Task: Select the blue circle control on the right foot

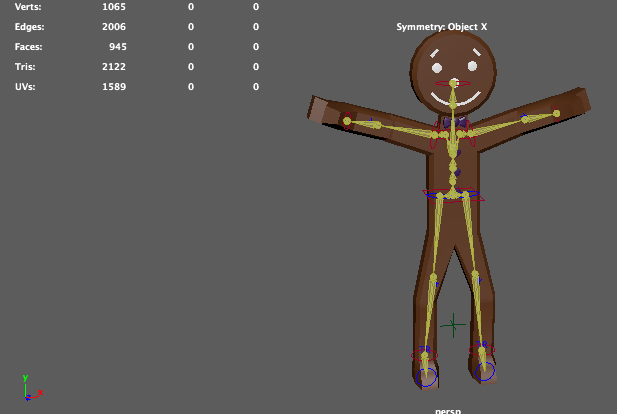Action: coord(487,371)
